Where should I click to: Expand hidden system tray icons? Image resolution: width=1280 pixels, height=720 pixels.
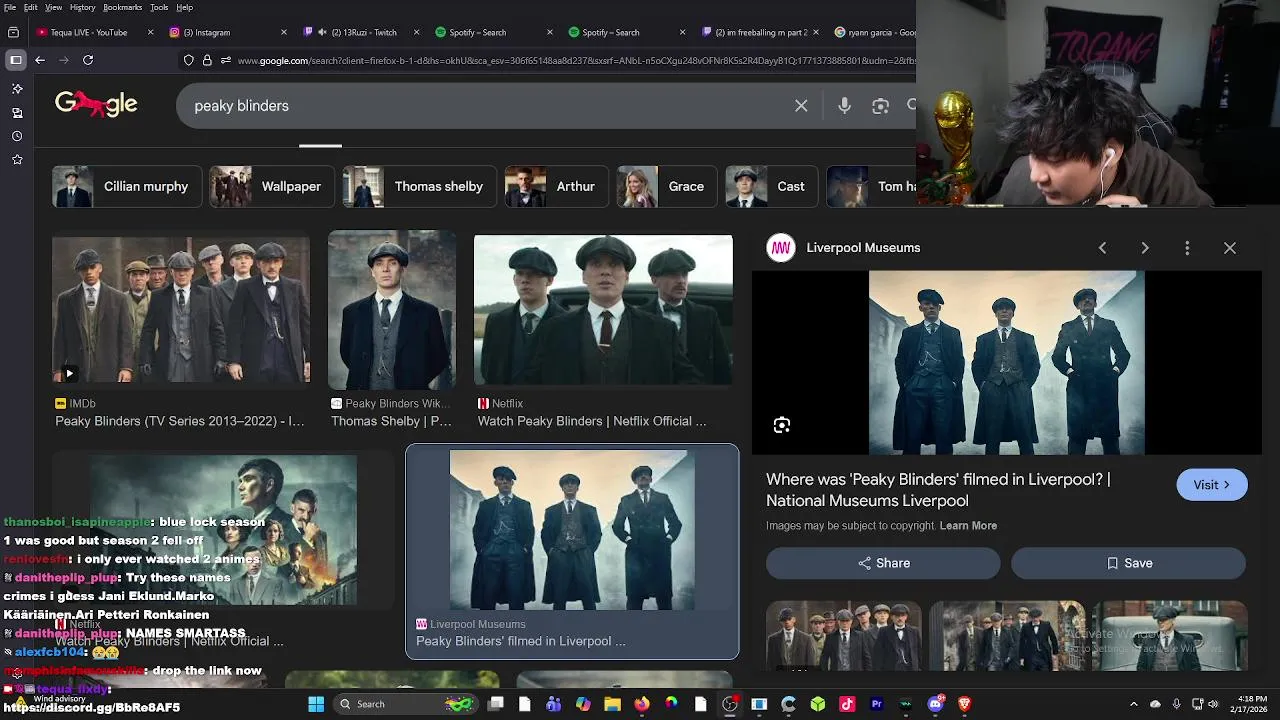tap(1133, 704)
